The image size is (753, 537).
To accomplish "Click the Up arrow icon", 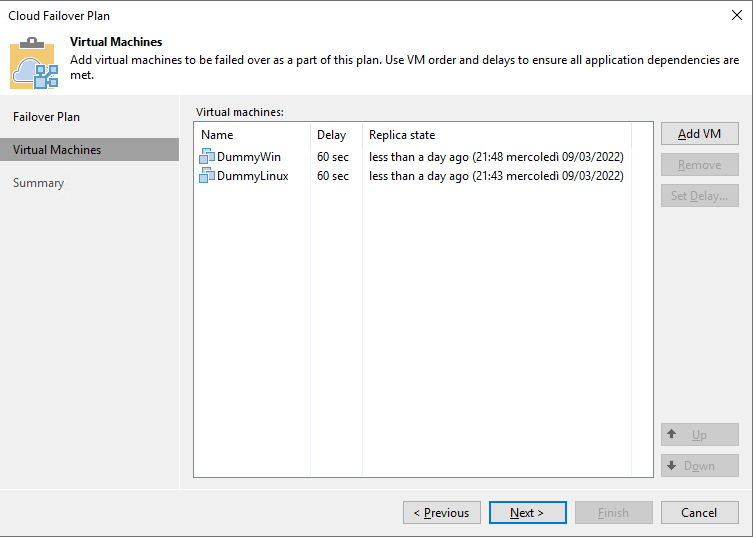I will (672, 434).
